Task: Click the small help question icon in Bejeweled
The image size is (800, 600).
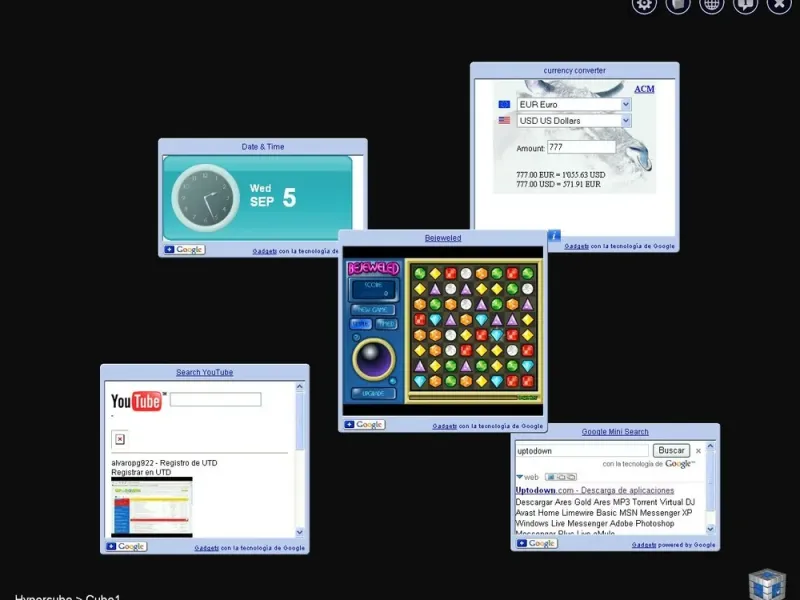Action: [356, 338]
